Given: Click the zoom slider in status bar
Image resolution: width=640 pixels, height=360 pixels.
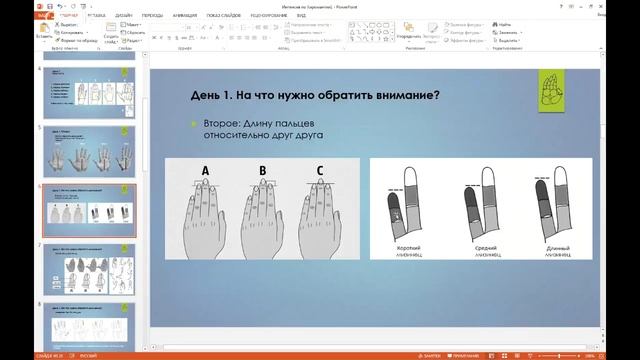Looking at the screenshot, I should [559, 356].
